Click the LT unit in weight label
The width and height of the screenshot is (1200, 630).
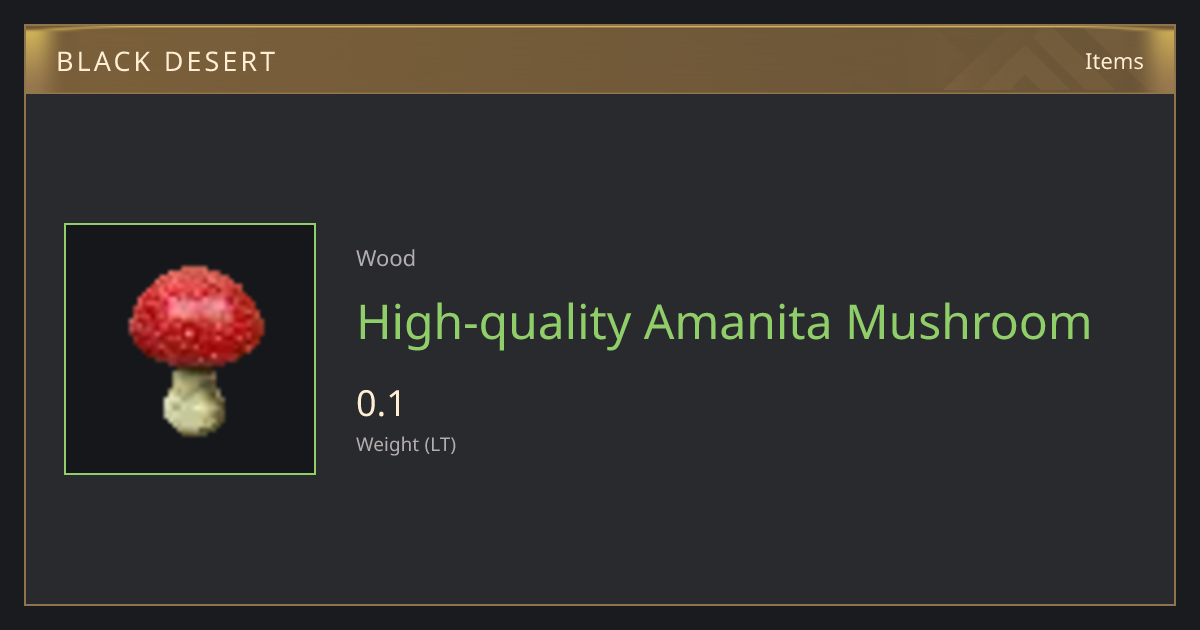pos(439,445)
